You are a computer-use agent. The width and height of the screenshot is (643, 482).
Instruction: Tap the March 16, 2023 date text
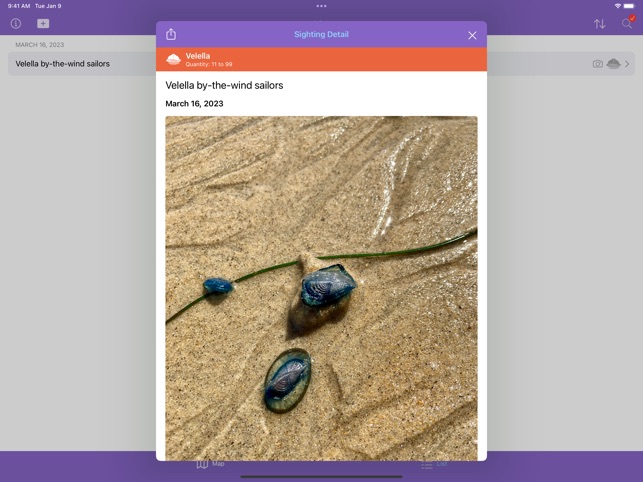point(194,104)
